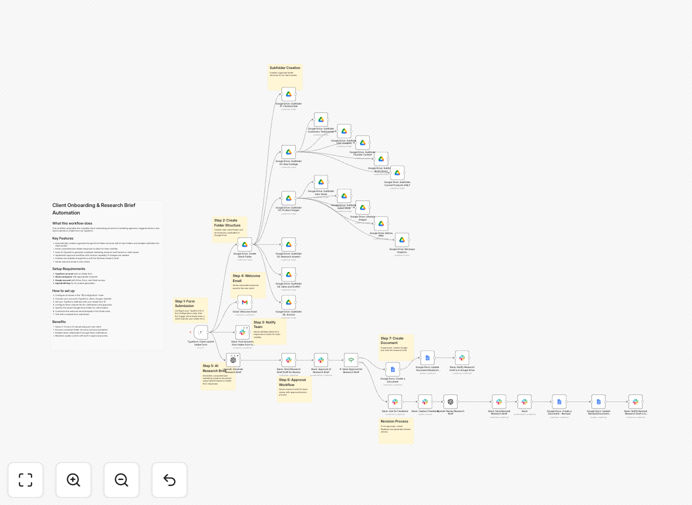Select the Google Docs Create a document node
The image size is (692, 505).
pos(393,369)
